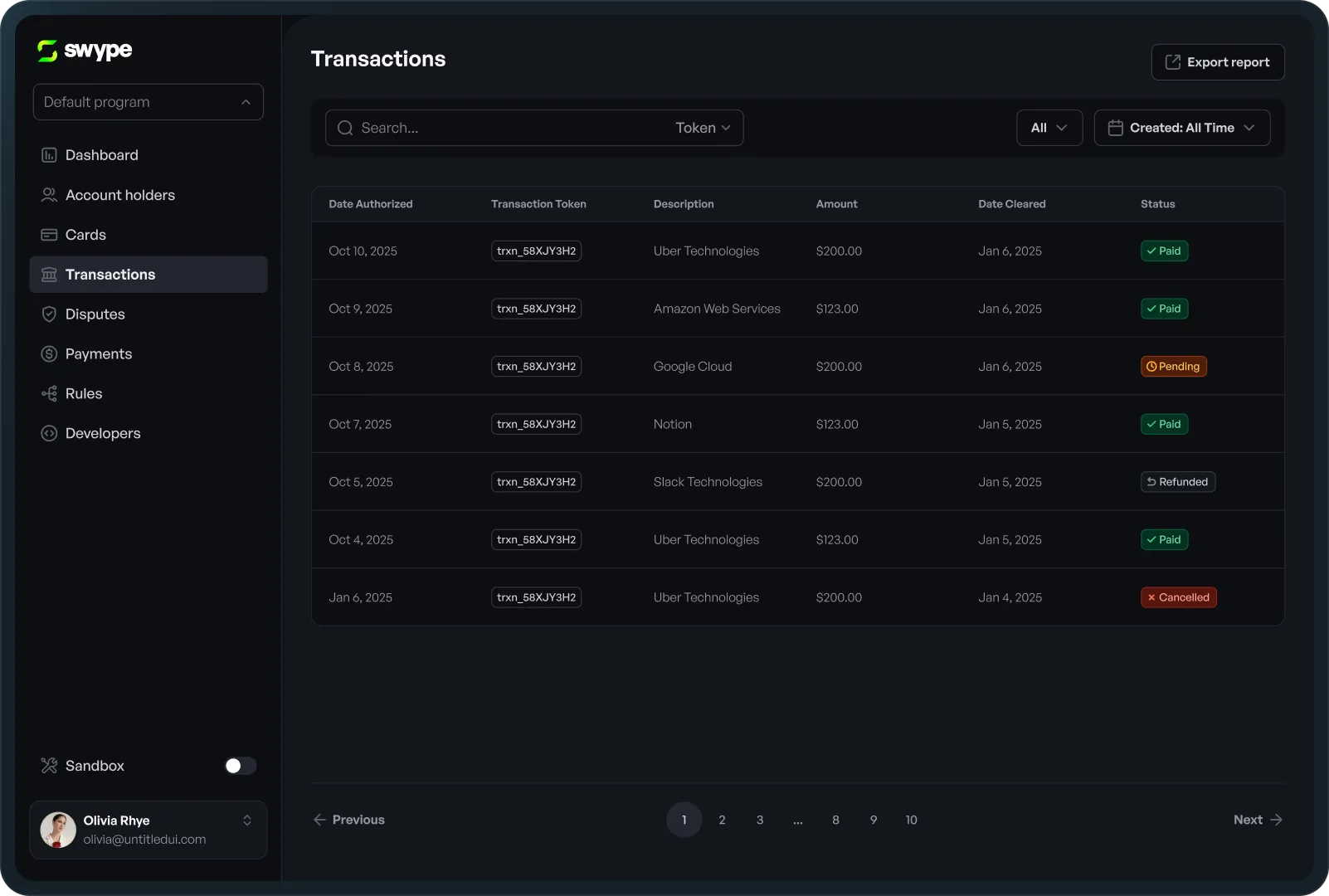Click the Transaction Token column header

[x=538, y=204]
